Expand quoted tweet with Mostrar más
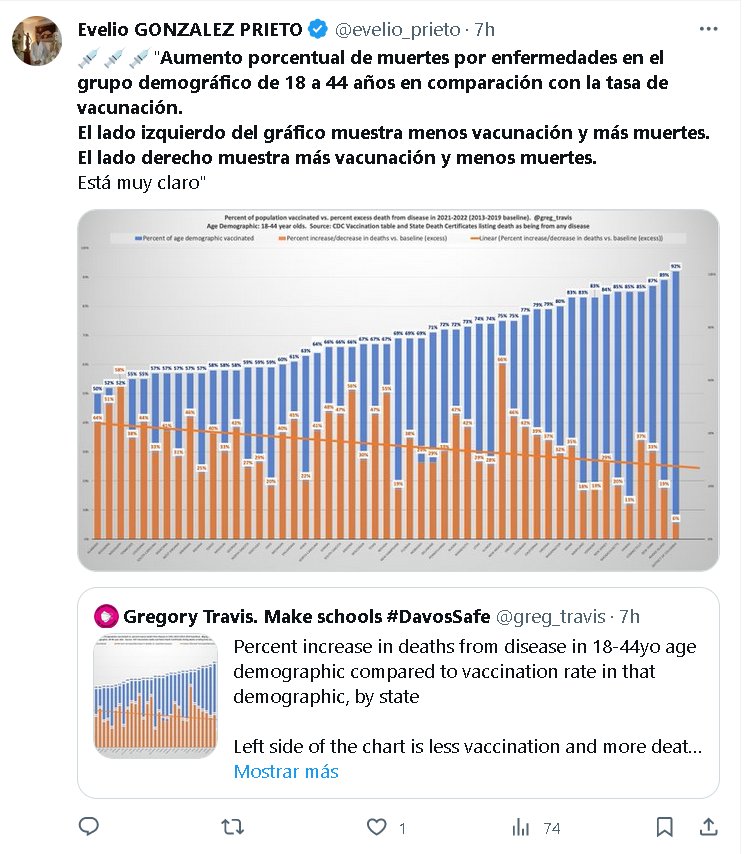Image resolution: width=752 pixels, height=854 pixels. point(286,771)
